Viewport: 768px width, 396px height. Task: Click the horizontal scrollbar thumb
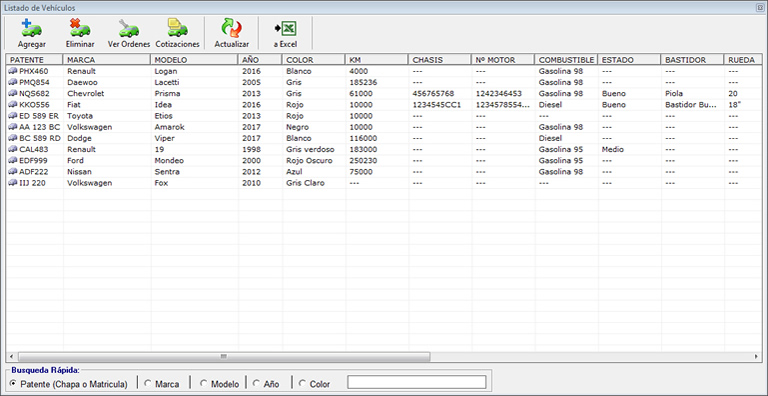click(x=224, y=357)
